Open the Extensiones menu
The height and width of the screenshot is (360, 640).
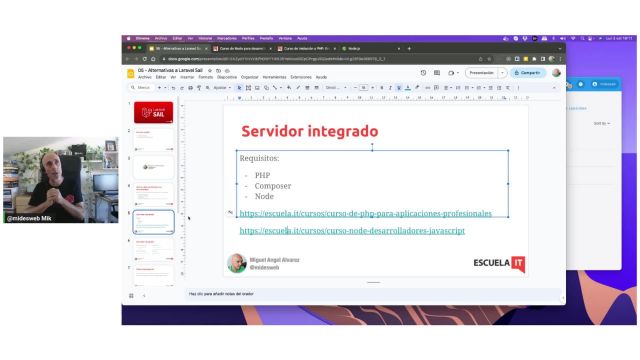[301, 77]
